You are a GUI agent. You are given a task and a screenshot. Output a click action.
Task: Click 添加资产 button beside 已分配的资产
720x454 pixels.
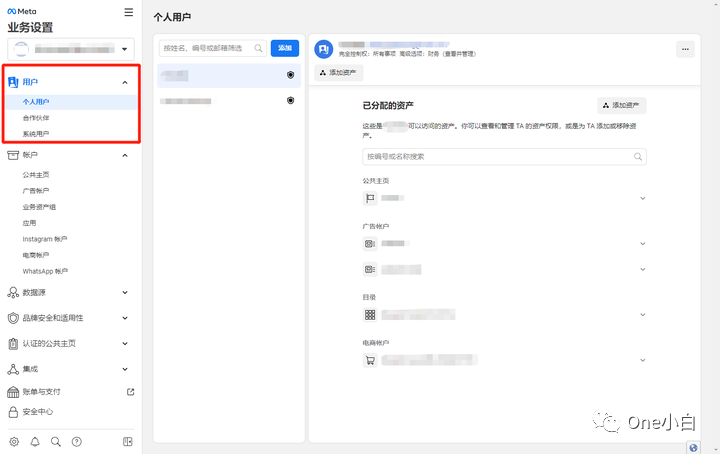(622, 105)
